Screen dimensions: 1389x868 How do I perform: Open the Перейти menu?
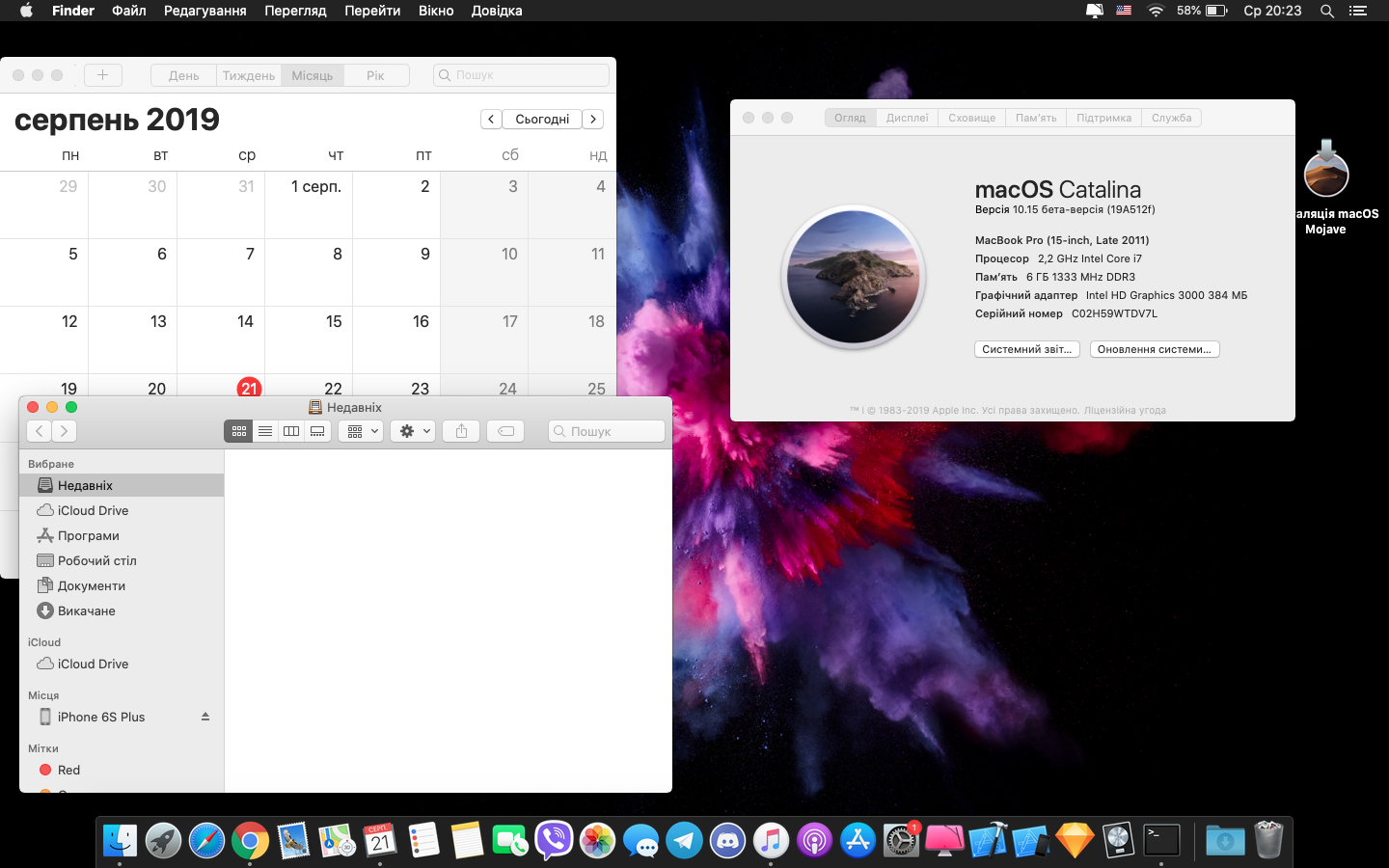click(372, 11)
